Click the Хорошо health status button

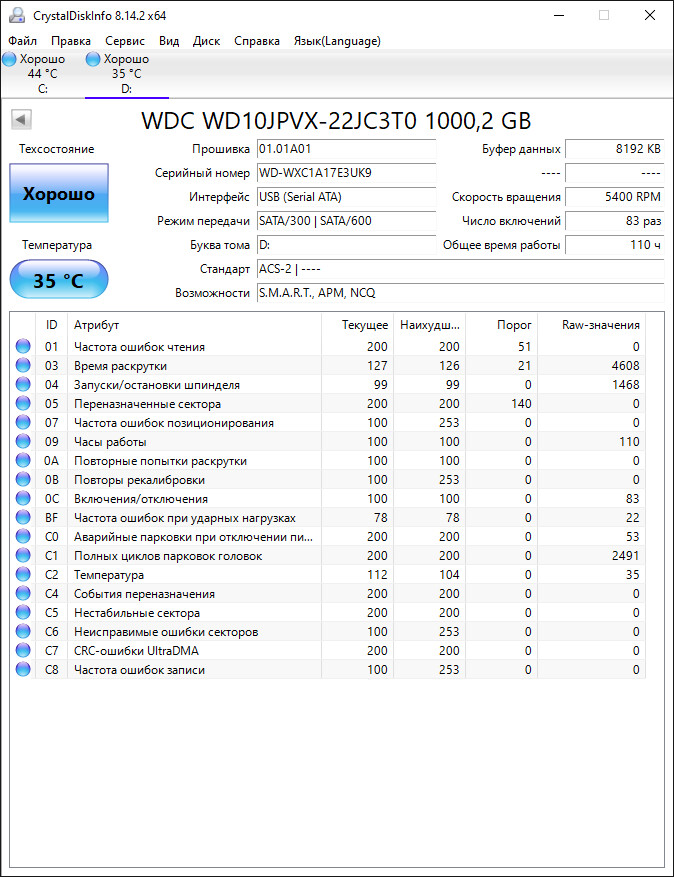(59, 194)
